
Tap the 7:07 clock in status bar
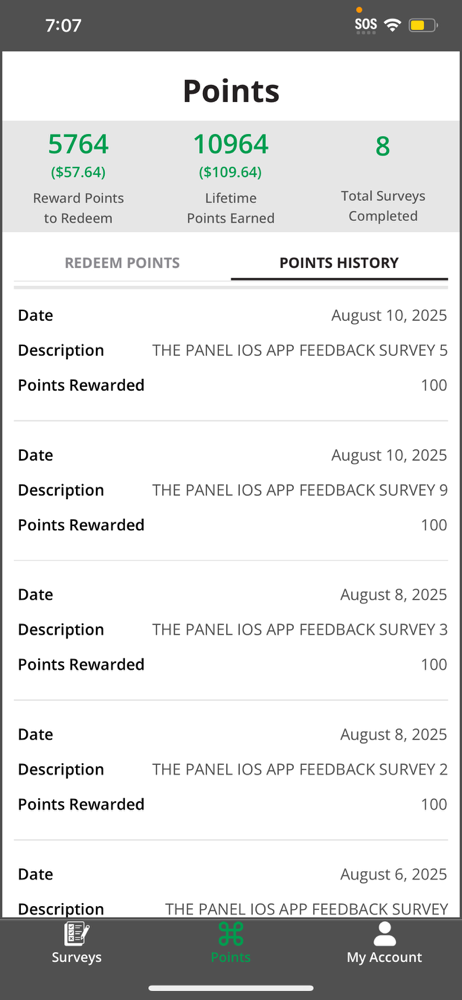tap(63, 26)
